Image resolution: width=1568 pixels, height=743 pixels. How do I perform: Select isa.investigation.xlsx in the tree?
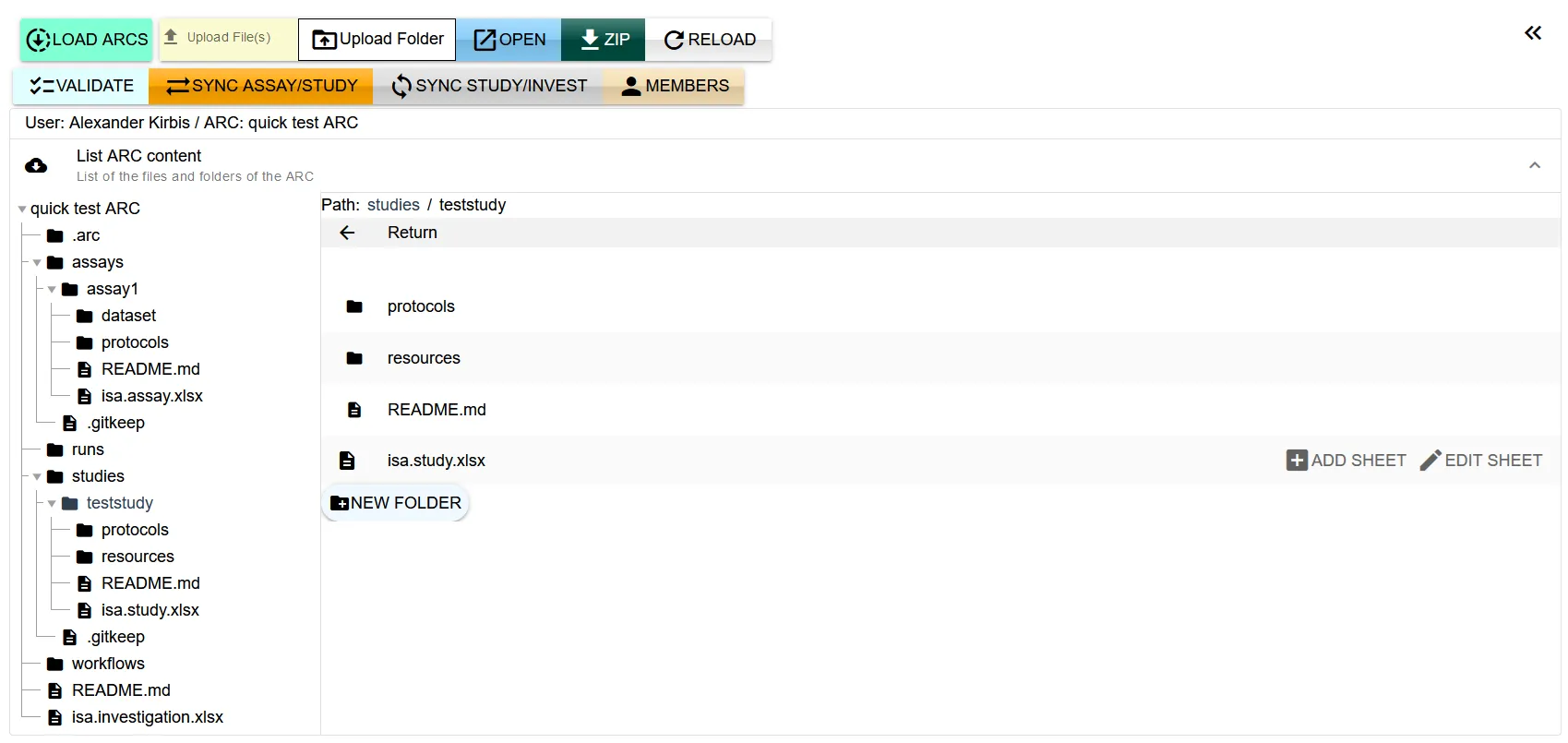click(x=147, y=717)
